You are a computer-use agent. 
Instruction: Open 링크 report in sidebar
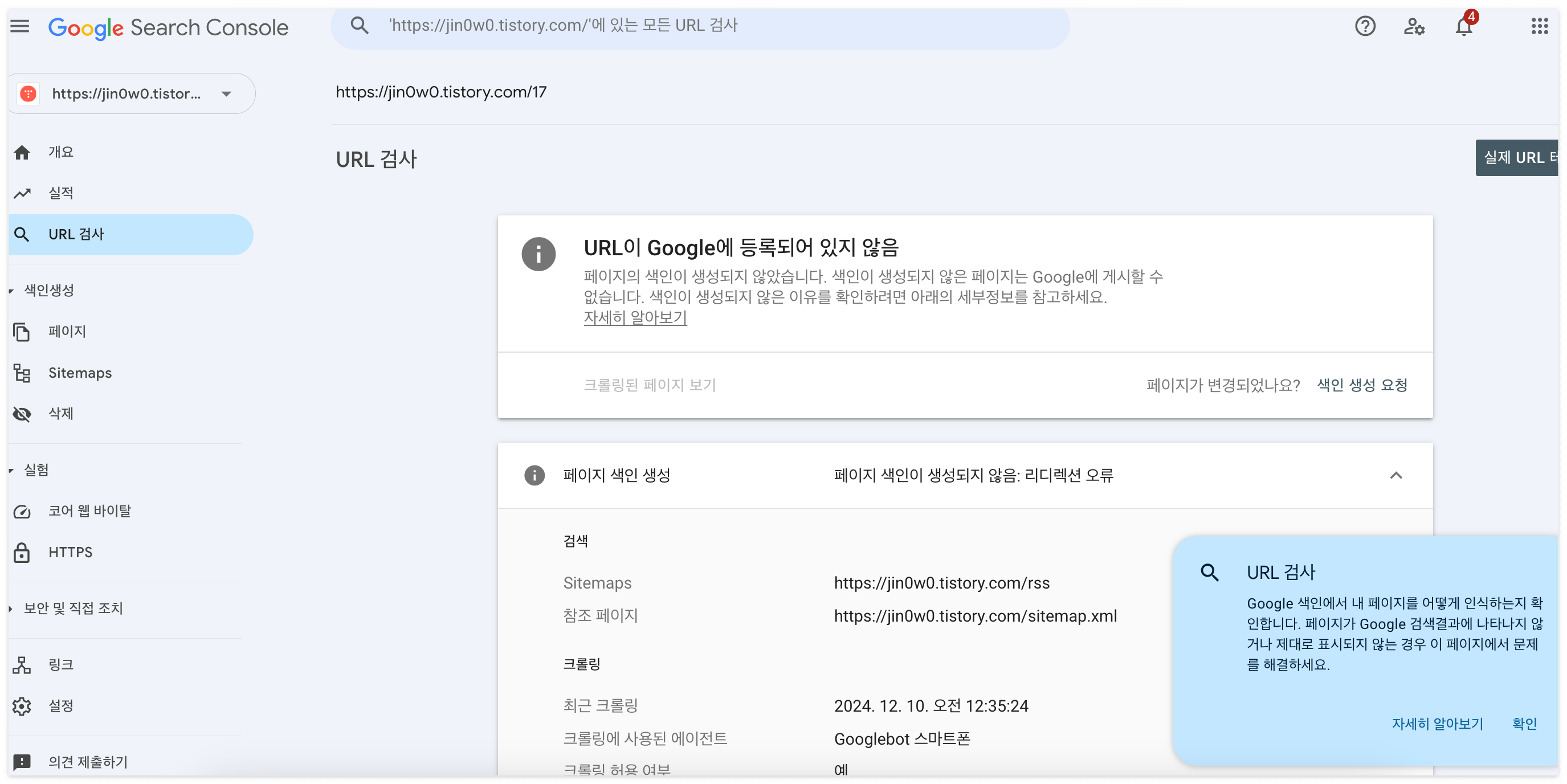[61, 665]
